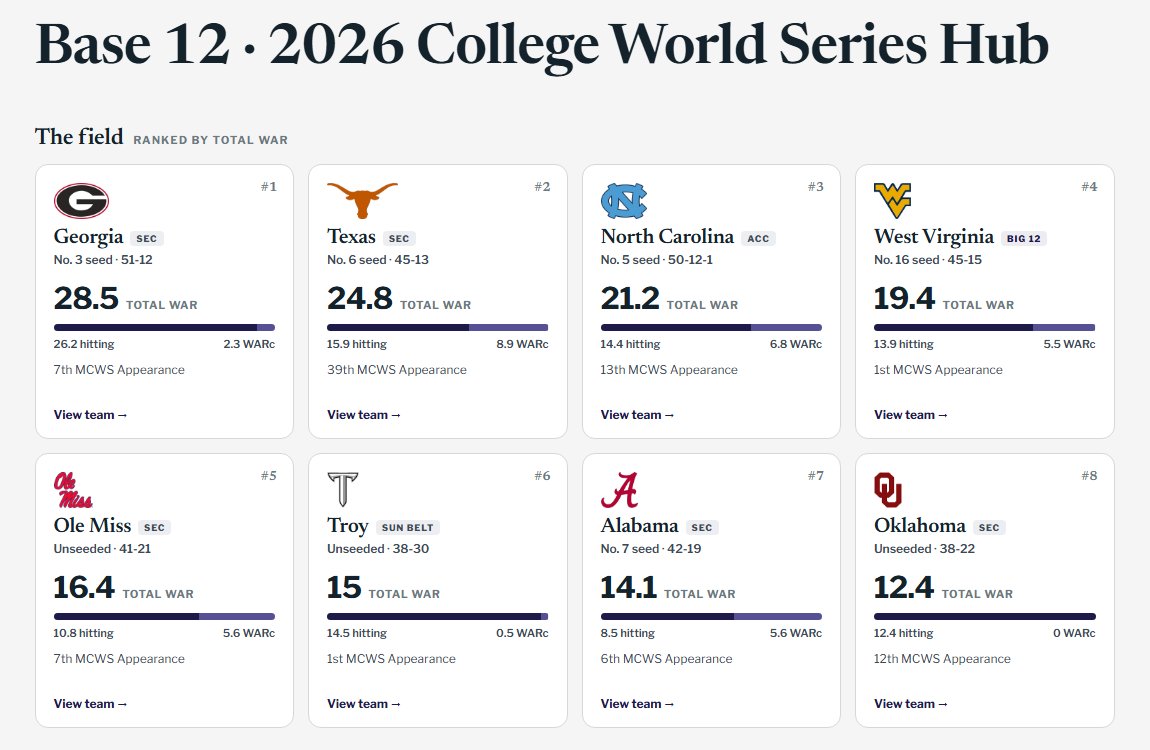Follow View team link on Alabama card
Viewport: 1150px width, 750px height.
[x=637, y=704]
